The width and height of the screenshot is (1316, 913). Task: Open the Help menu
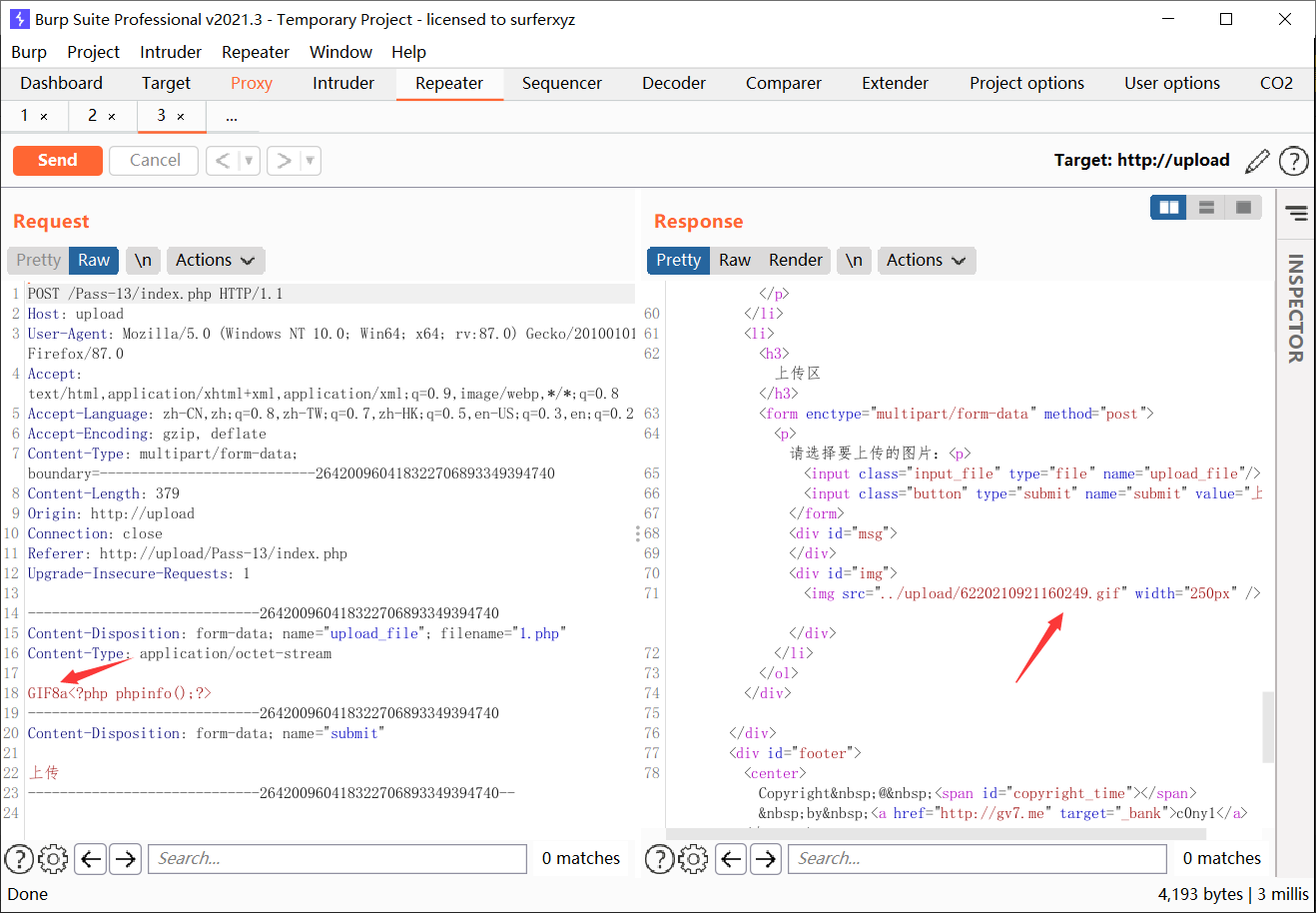point(408,52)
